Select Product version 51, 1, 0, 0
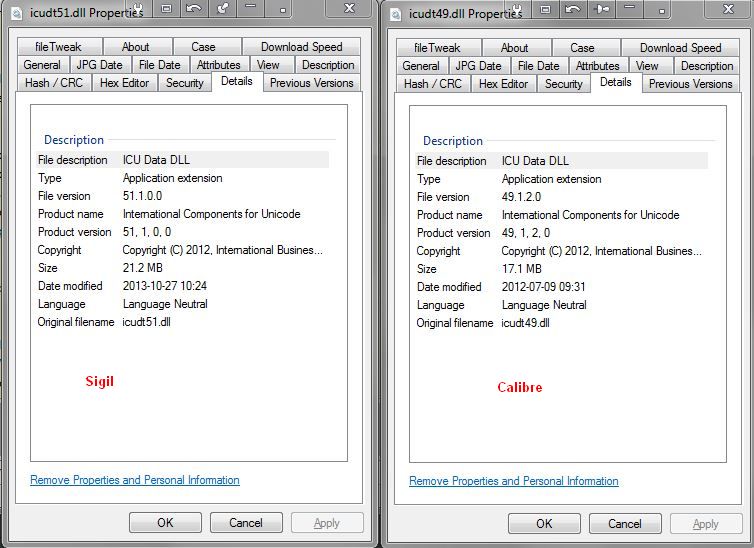The height and width of the screenshot is (548, 754). [147, 232]
